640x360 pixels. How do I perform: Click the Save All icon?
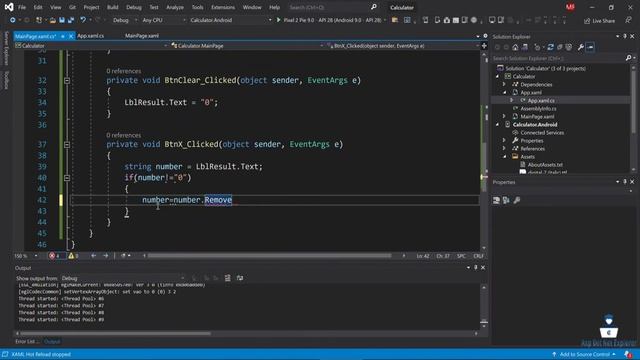pos(71,20)
